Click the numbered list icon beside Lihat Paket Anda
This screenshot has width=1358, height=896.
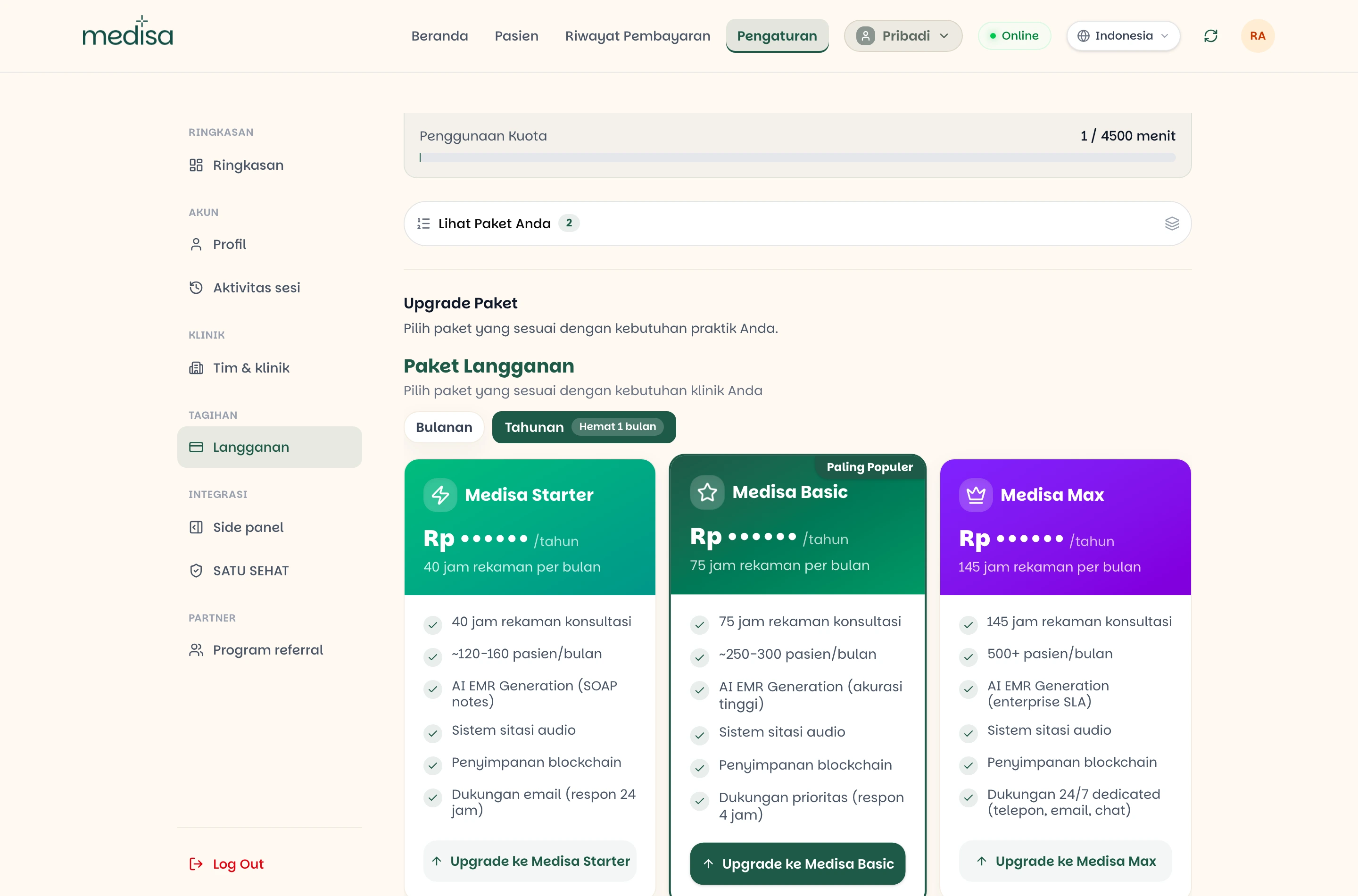pos(423,224)
